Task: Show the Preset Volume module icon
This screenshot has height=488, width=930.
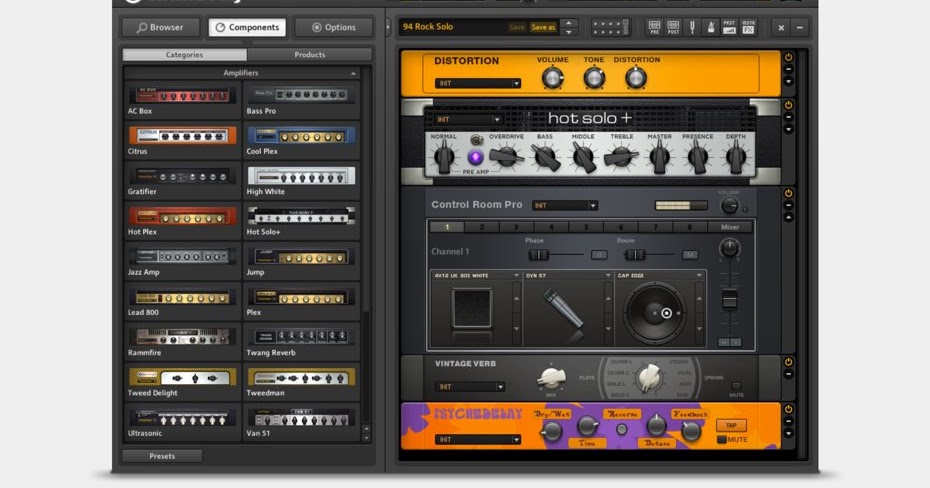Action: tap(730, 27)
